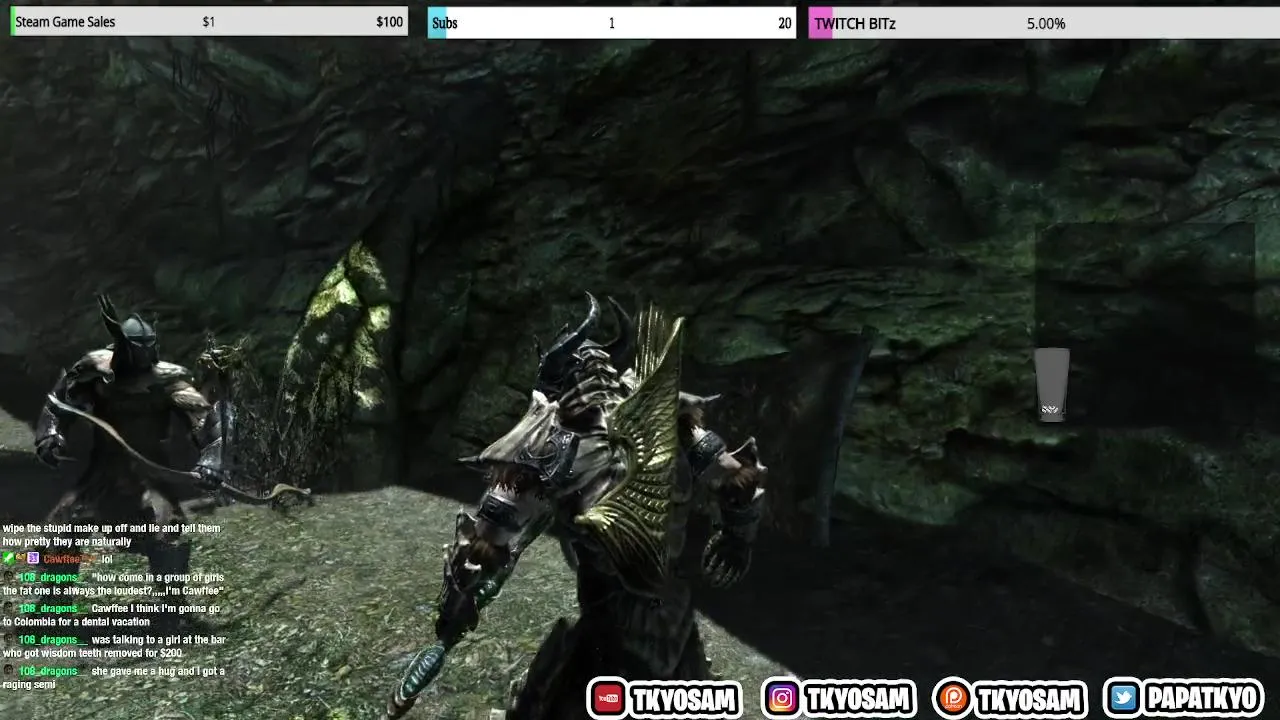
Task: Click the Instagram logo icon
Action: 783,699
